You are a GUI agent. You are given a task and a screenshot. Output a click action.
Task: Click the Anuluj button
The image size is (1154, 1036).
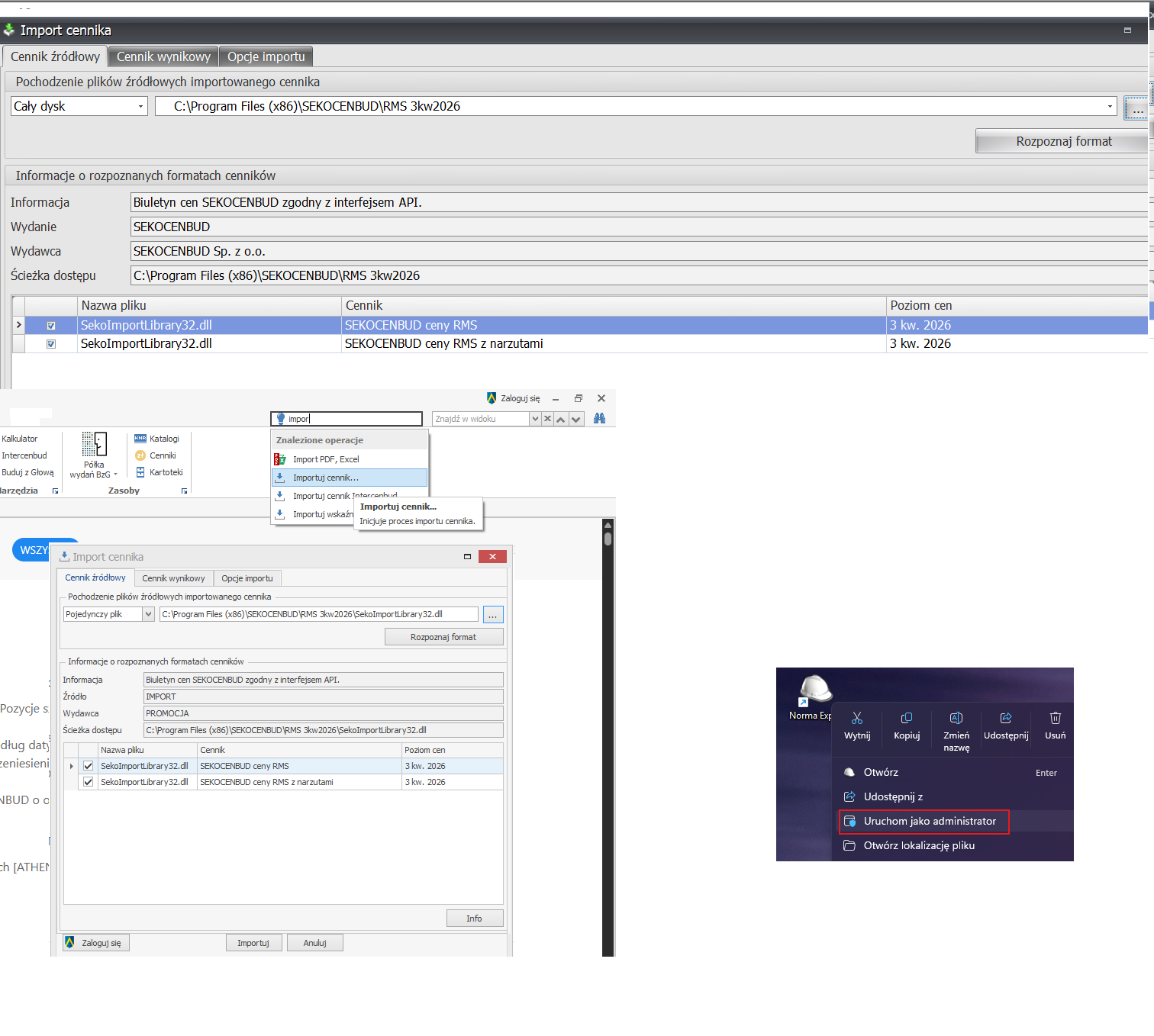point(314,943)
